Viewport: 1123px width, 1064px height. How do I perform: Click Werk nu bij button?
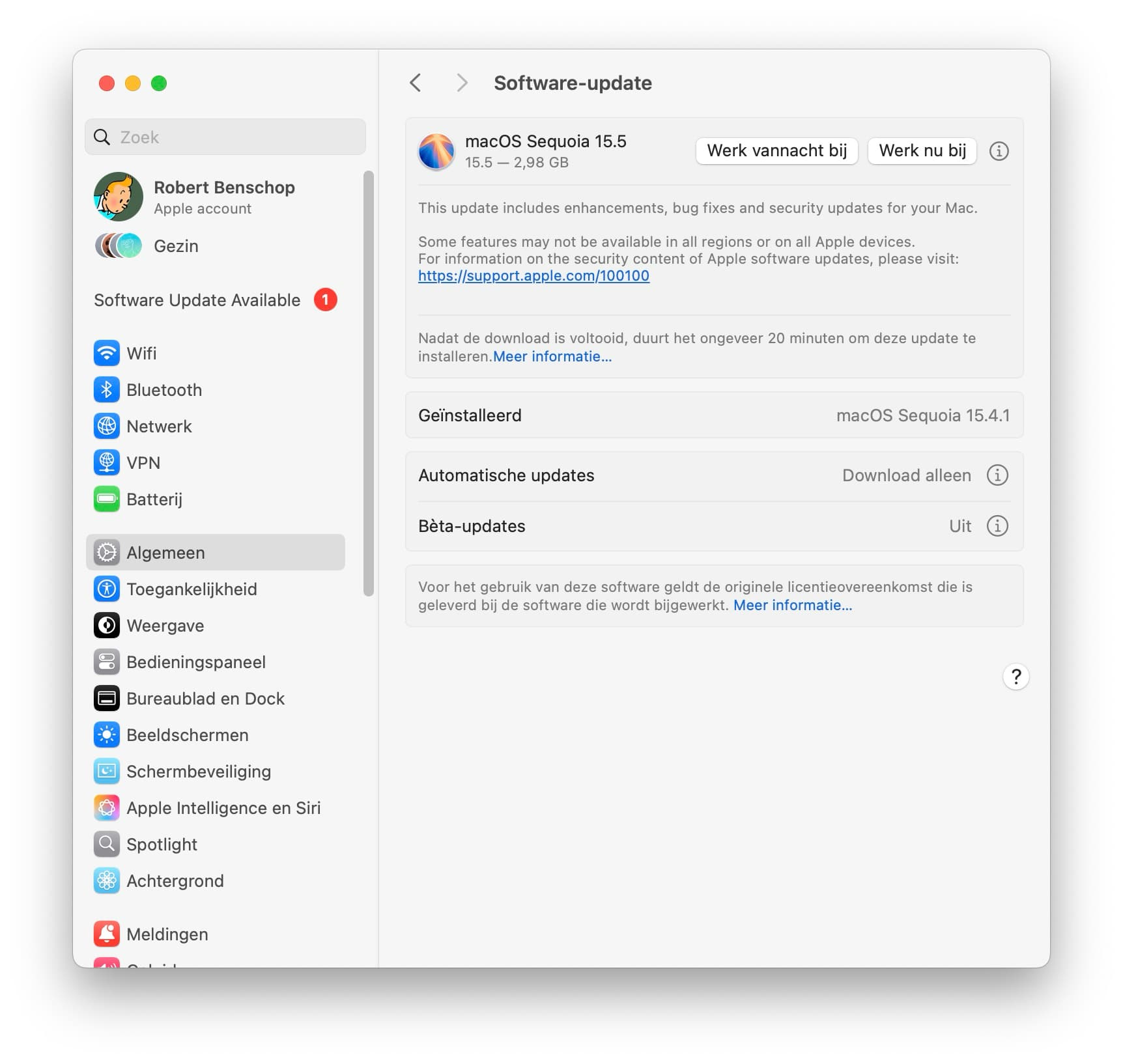(922, 151)
